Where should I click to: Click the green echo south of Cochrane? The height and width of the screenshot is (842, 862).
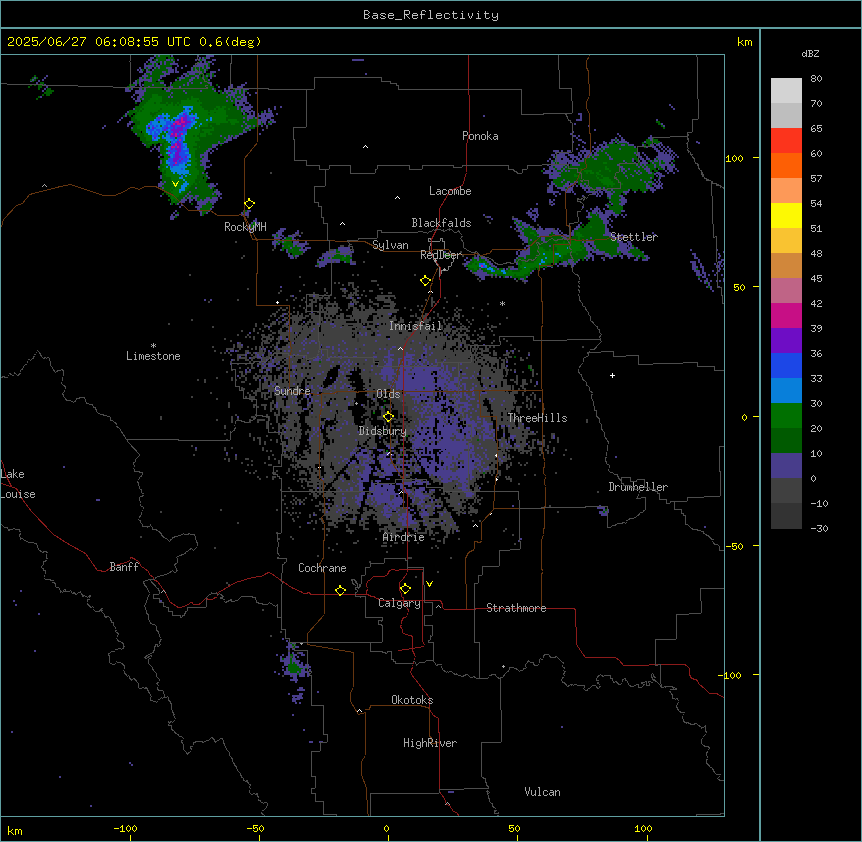tap(294, 667)
